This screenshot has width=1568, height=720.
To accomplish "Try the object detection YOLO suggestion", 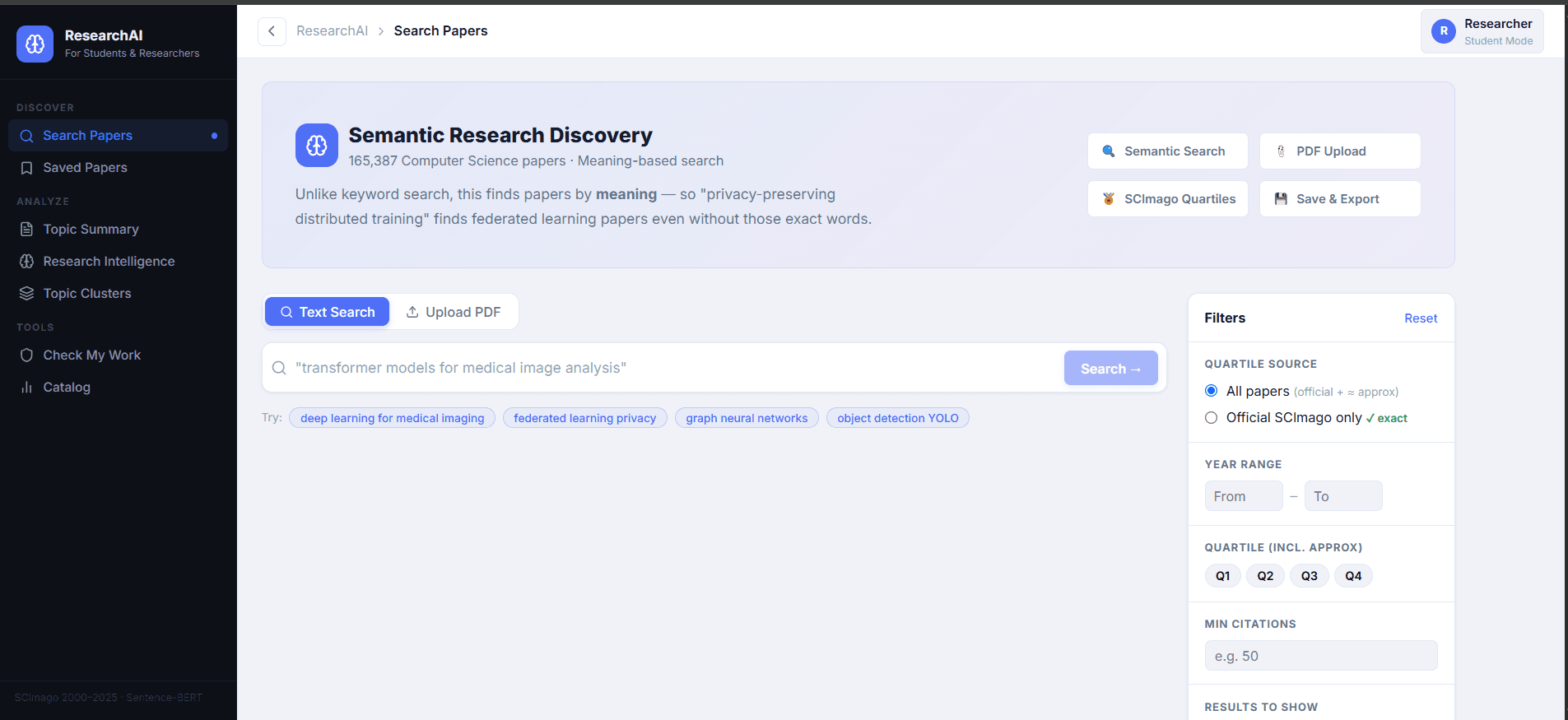I will click(x=898, y=418).
